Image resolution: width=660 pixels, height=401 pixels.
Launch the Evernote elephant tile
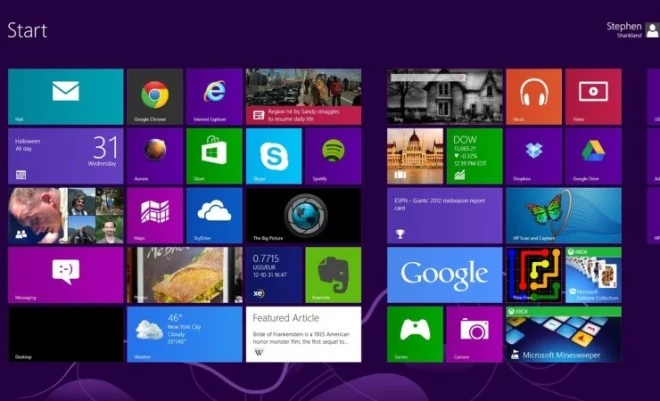333,275
